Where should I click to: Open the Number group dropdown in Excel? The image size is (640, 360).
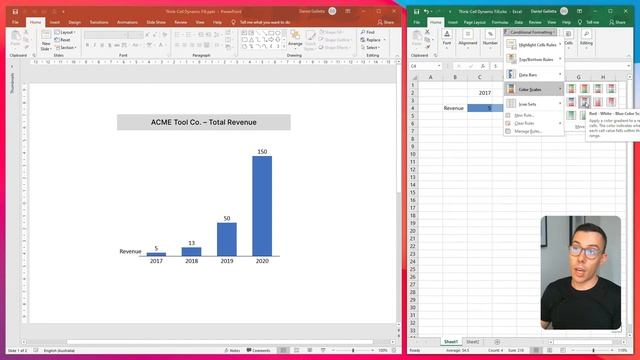[490, 40]
